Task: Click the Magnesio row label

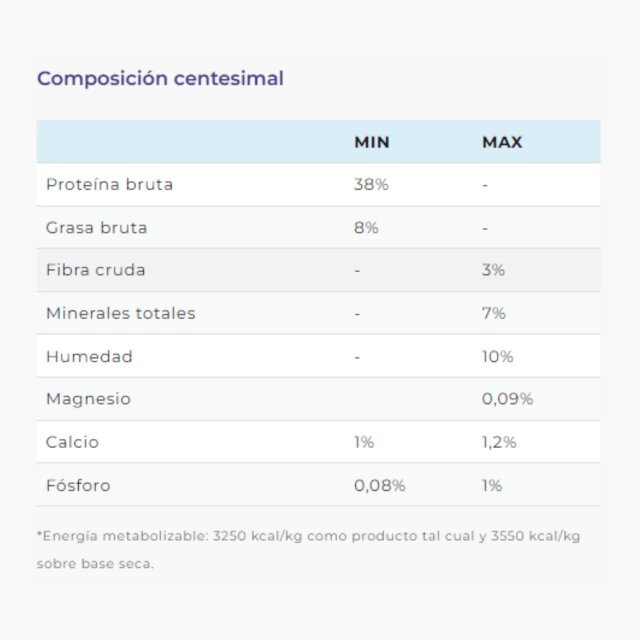Action: pos(89,399)
